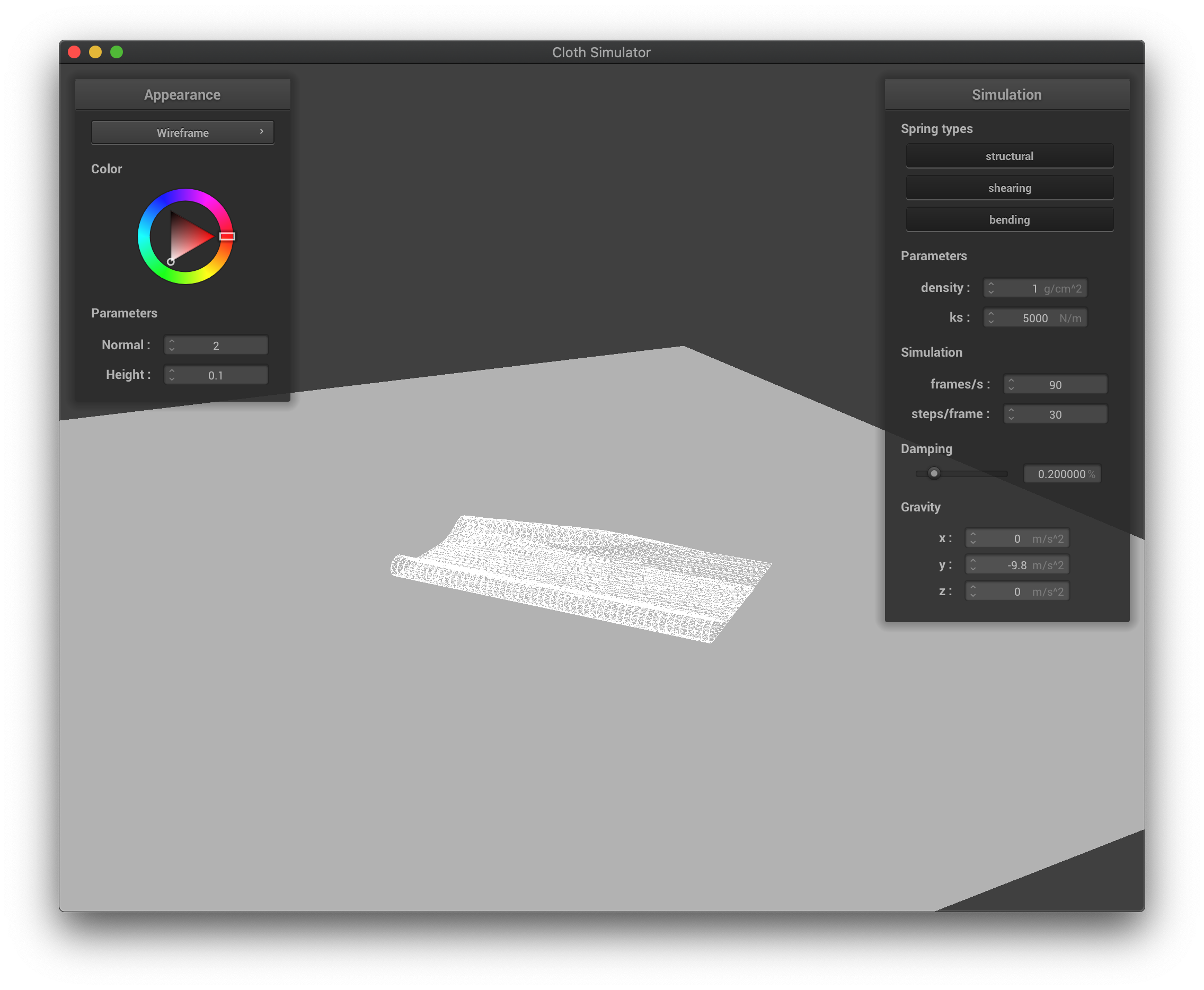
Task: Click the steps/frame stepper arrows
Action: tap(1011, 414)
